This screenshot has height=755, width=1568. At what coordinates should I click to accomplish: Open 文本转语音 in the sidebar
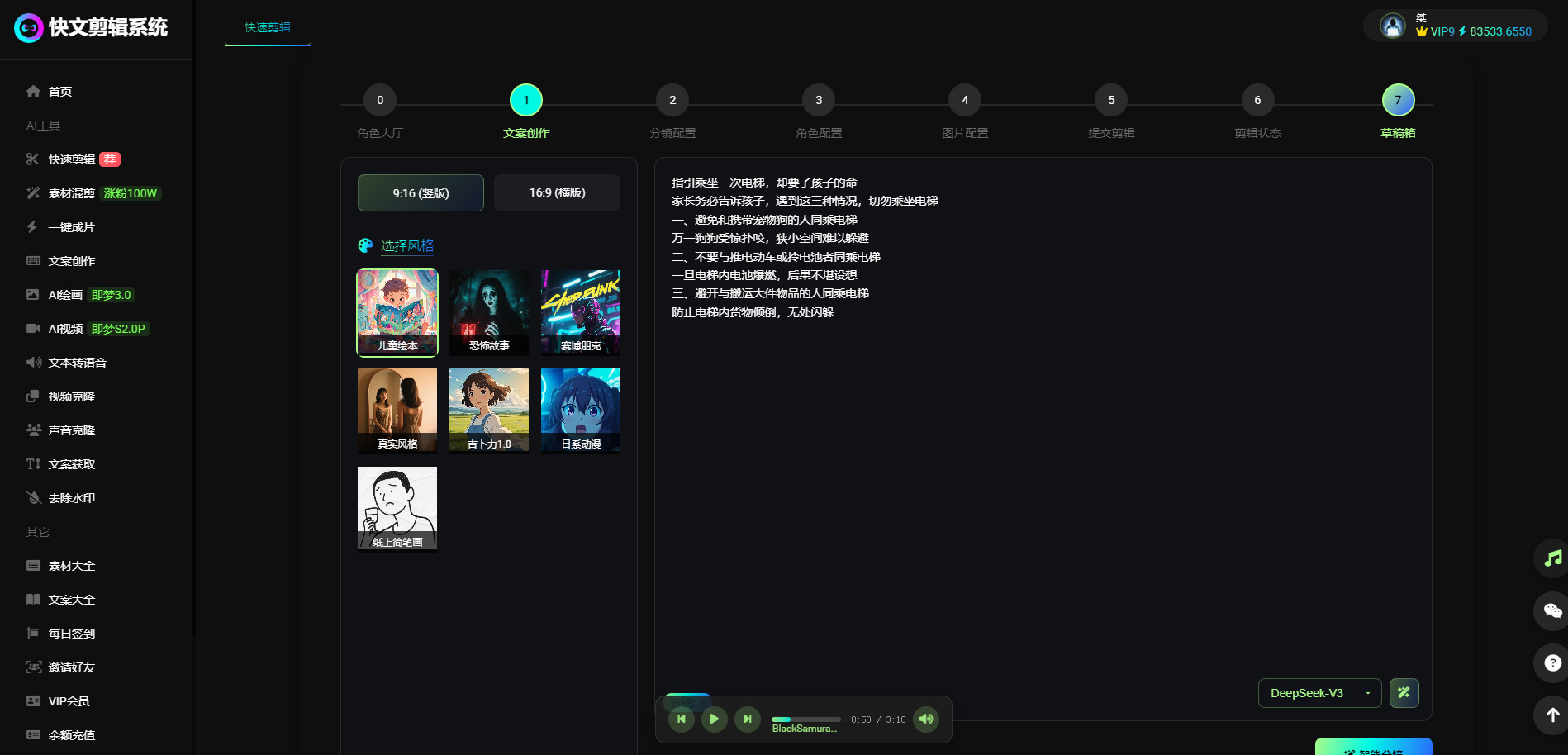point(77,363)
